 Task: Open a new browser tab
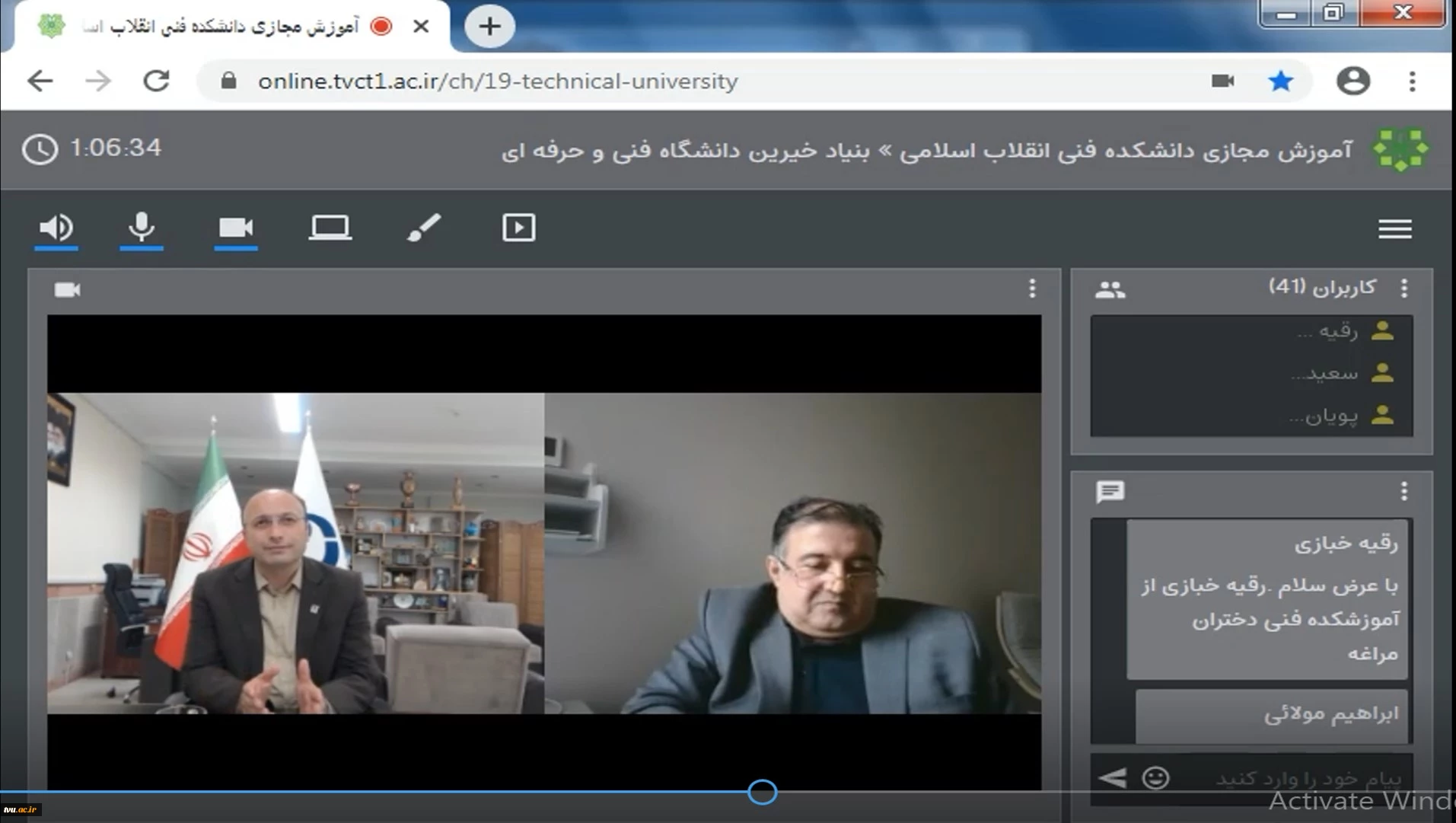pyautogui.click(x=489, y=27)
